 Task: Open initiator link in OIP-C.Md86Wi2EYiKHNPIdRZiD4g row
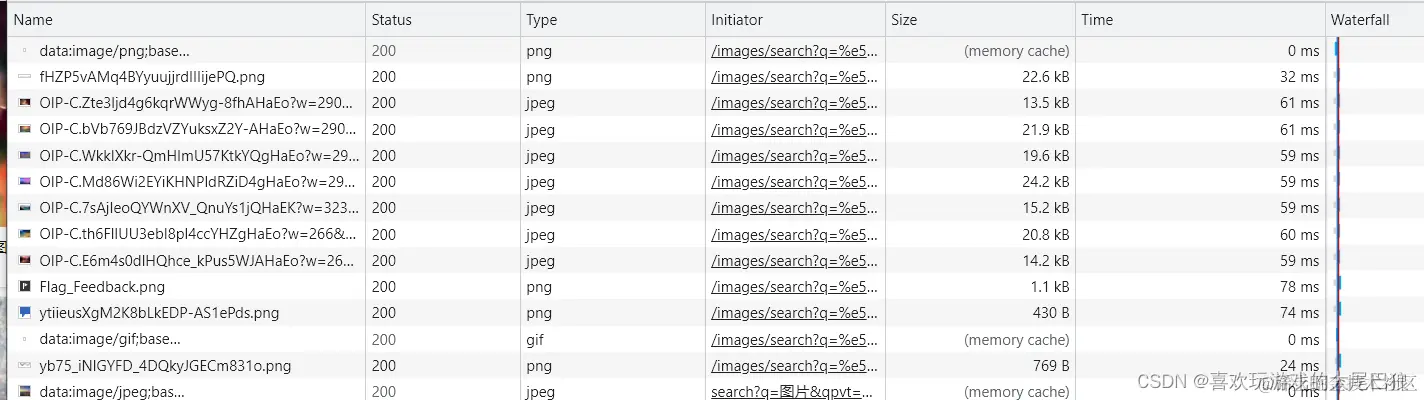point(795,182)
